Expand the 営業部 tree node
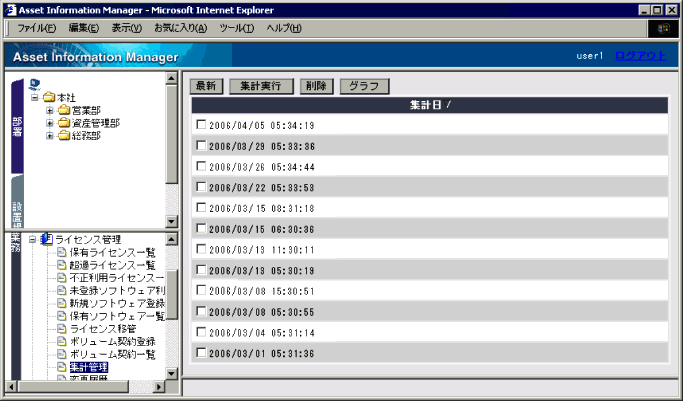Image resolution: width=683 pixels, height=401 pixels. tap(50, 111)
